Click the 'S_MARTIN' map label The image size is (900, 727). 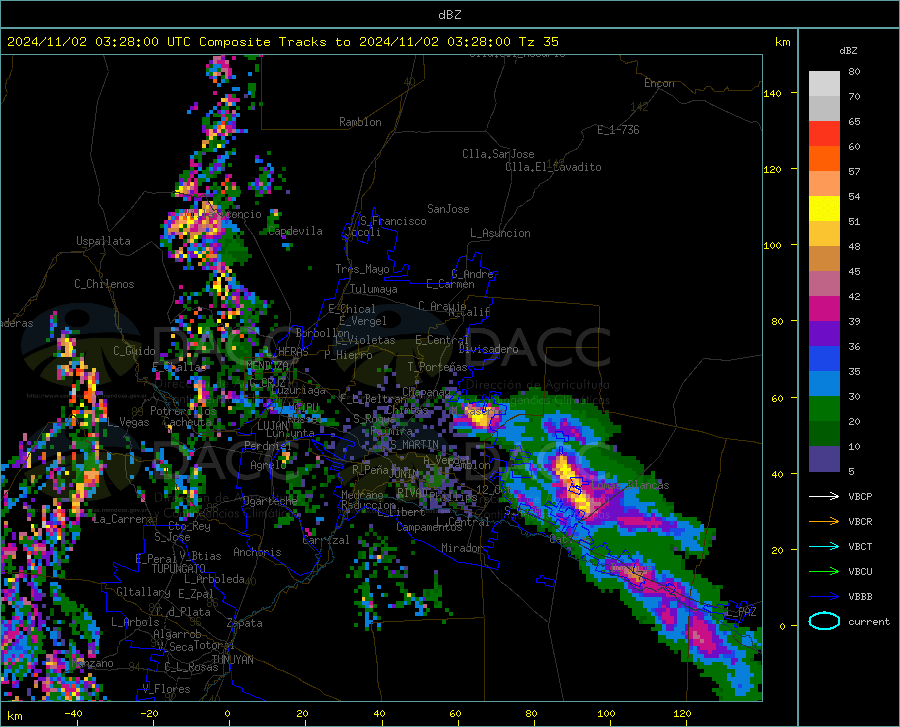tap(414, 444)
